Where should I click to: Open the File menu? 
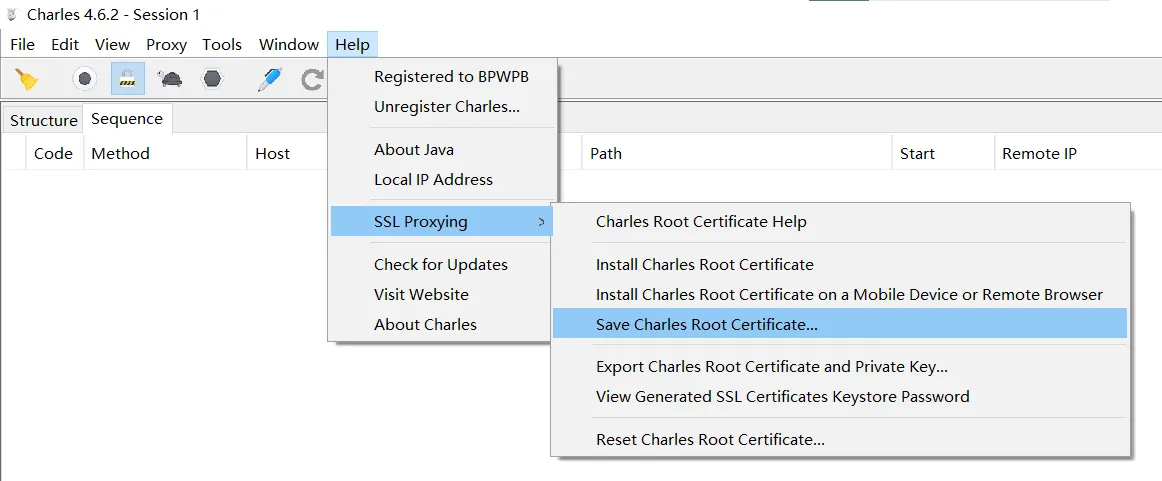22,44
